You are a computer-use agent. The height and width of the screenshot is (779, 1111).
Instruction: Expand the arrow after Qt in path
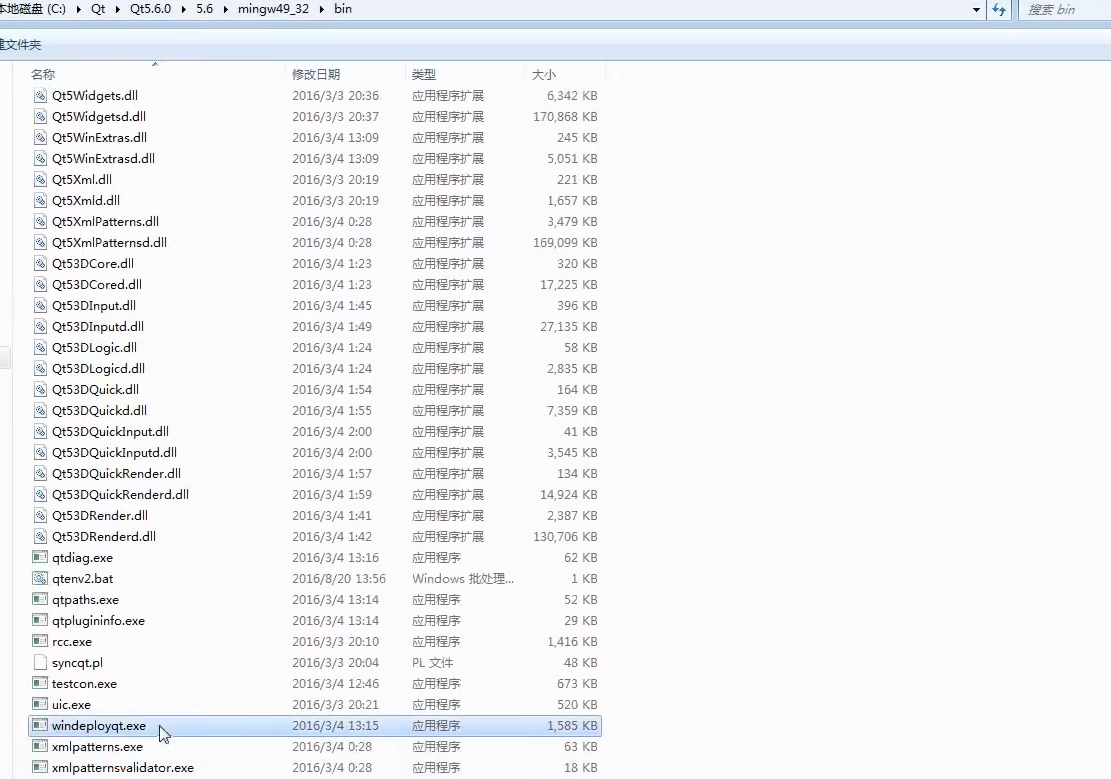[x=118, y=10]
